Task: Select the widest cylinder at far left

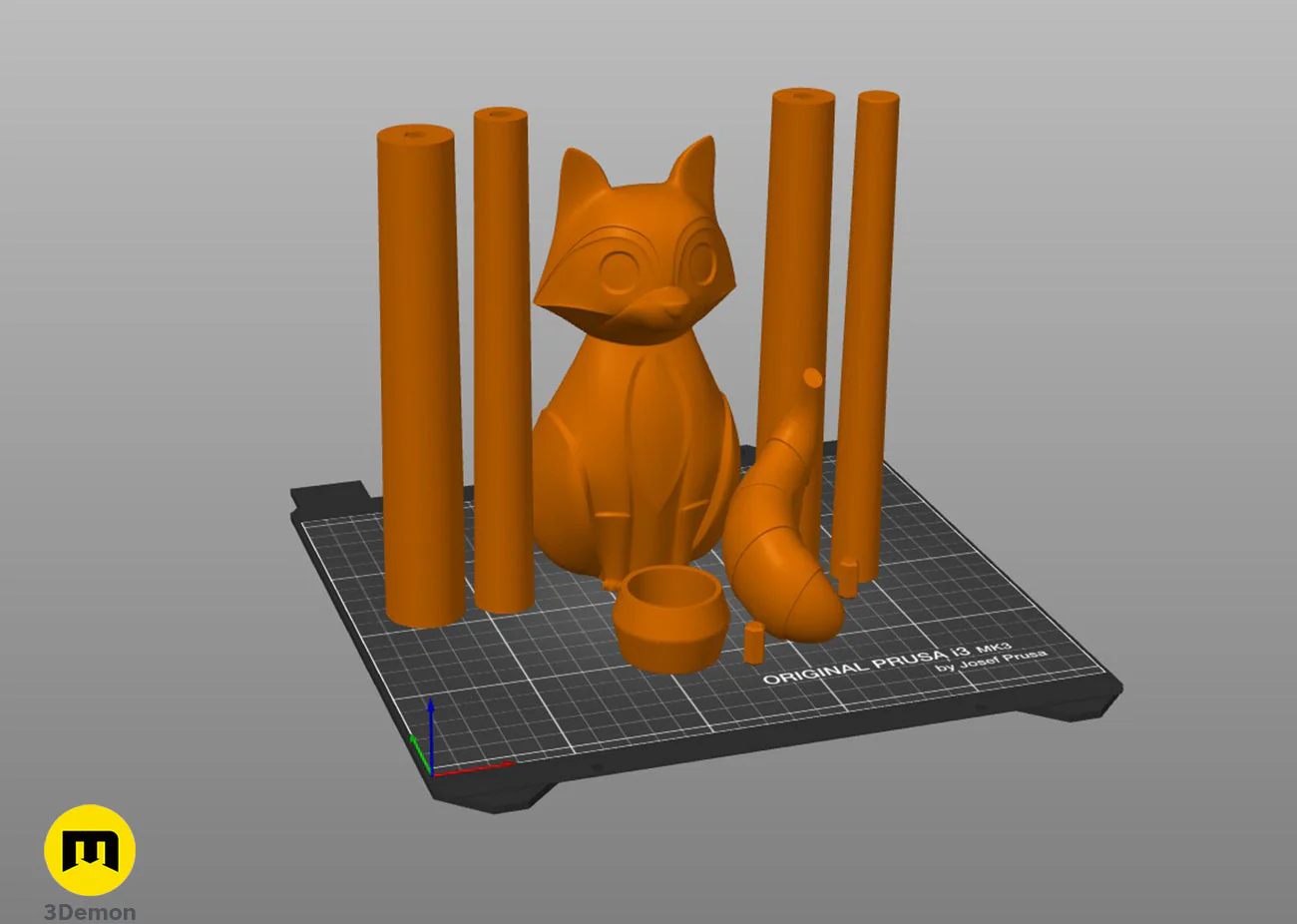Action: tap(419, 376)
